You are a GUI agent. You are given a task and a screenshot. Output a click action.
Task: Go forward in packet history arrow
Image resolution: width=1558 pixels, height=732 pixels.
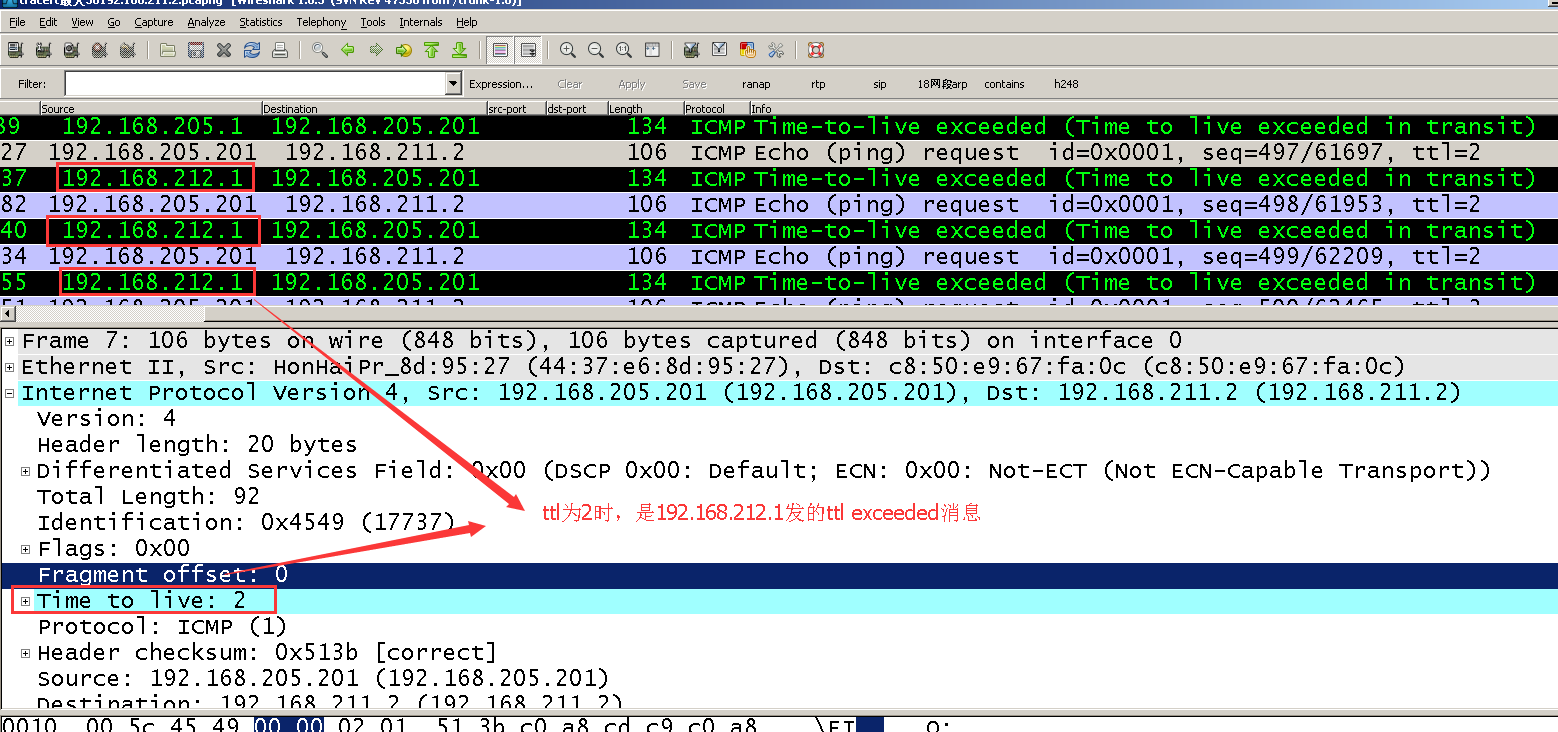point(376,50)
